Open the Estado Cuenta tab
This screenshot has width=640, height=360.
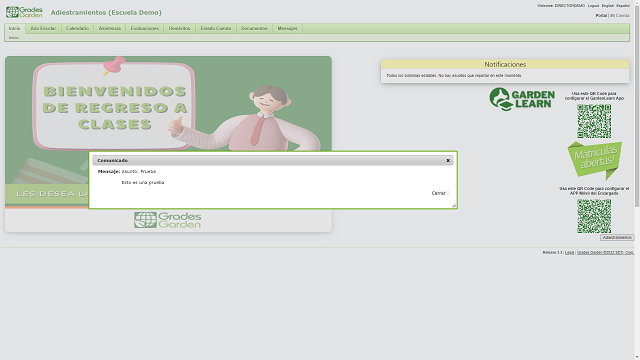click(216, 29)
